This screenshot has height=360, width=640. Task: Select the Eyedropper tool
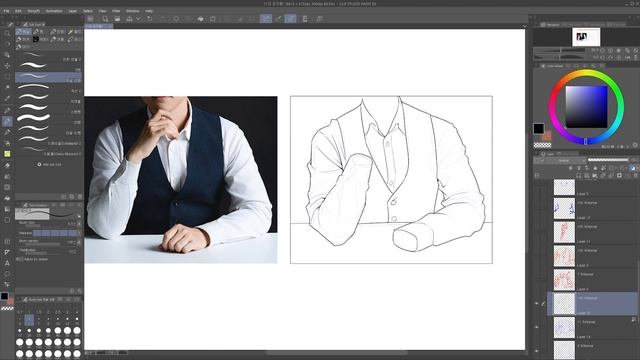(x=7, y=98)
